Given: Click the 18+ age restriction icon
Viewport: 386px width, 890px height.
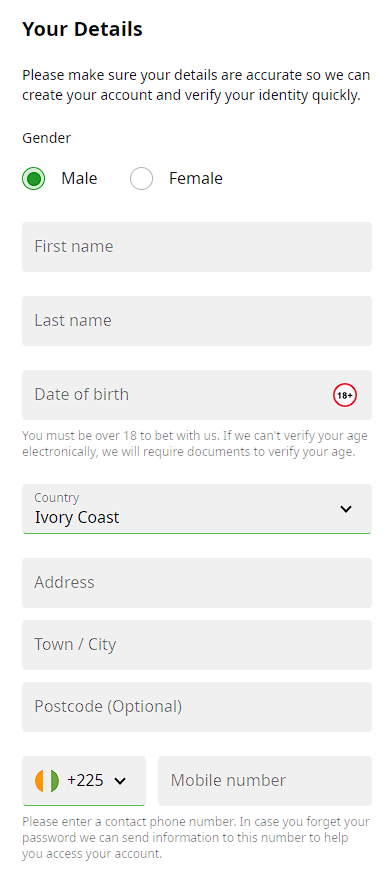Looking at the screenshot, I should (345, 395).
